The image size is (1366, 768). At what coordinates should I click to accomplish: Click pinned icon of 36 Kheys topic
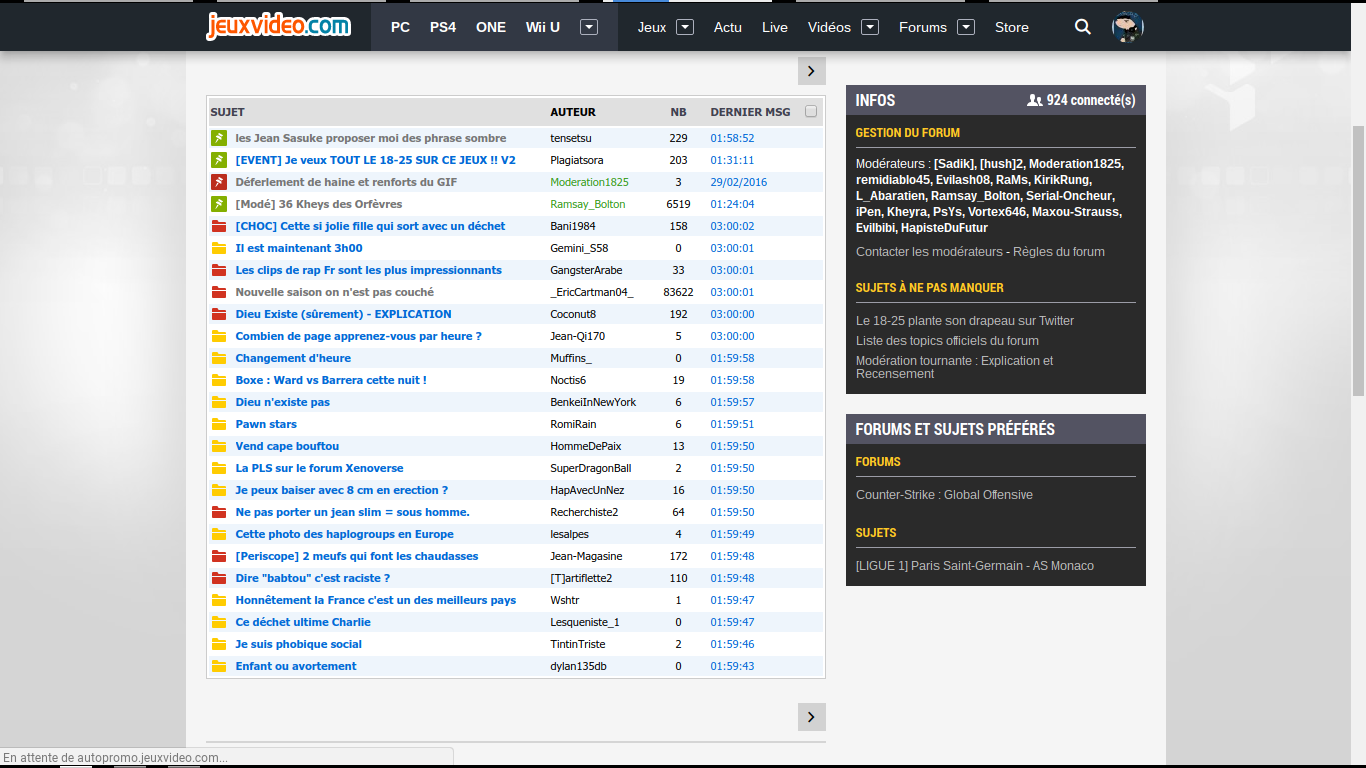[219, 204]
